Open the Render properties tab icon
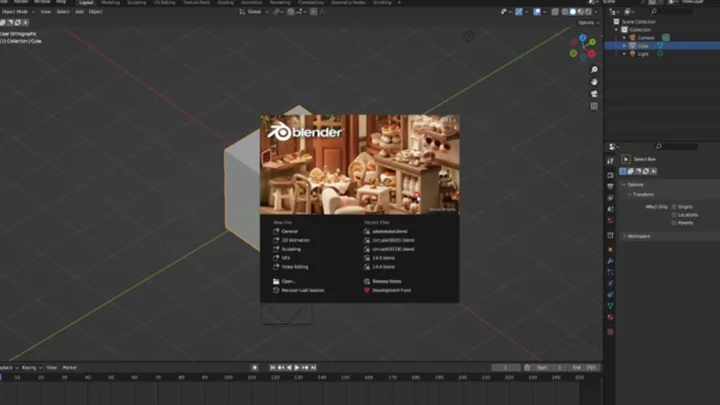The width and height of the screenshot is (720, 405). point(610,175)
